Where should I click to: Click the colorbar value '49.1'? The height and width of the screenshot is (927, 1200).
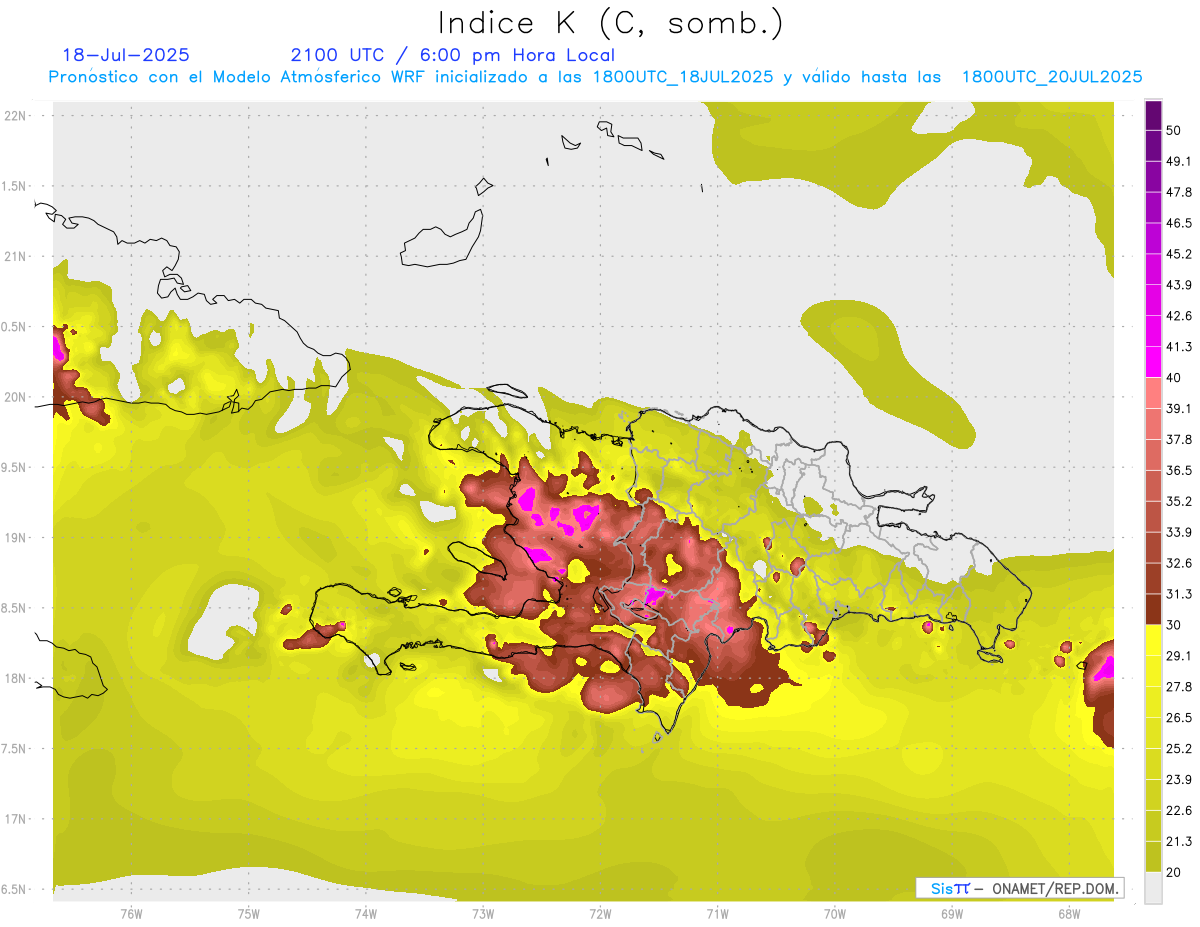click(1179, 162)
